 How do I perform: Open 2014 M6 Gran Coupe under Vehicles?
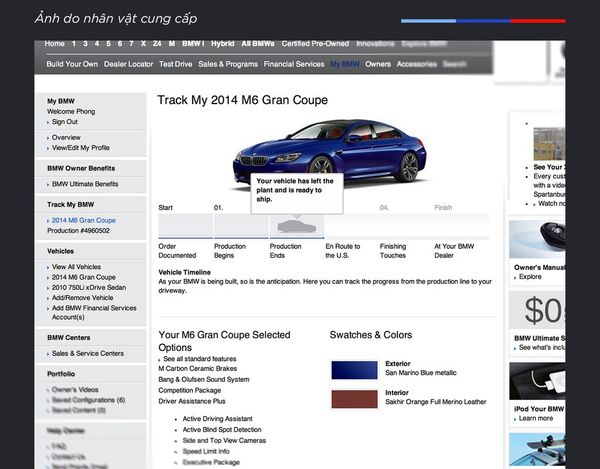coord(84,277)
